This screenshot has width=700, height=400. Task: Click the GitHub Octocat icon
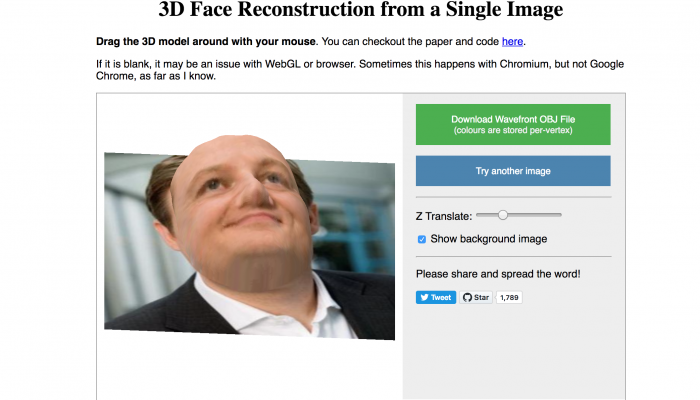pos(467,297)
